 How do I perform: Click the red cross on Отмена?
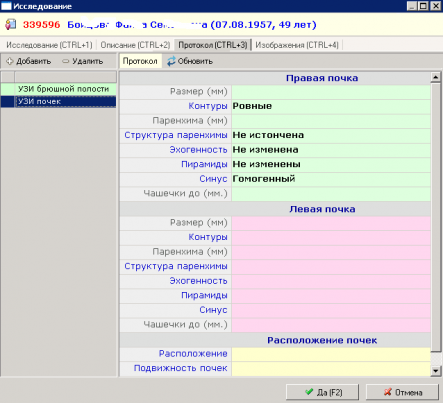click(387, 392)
